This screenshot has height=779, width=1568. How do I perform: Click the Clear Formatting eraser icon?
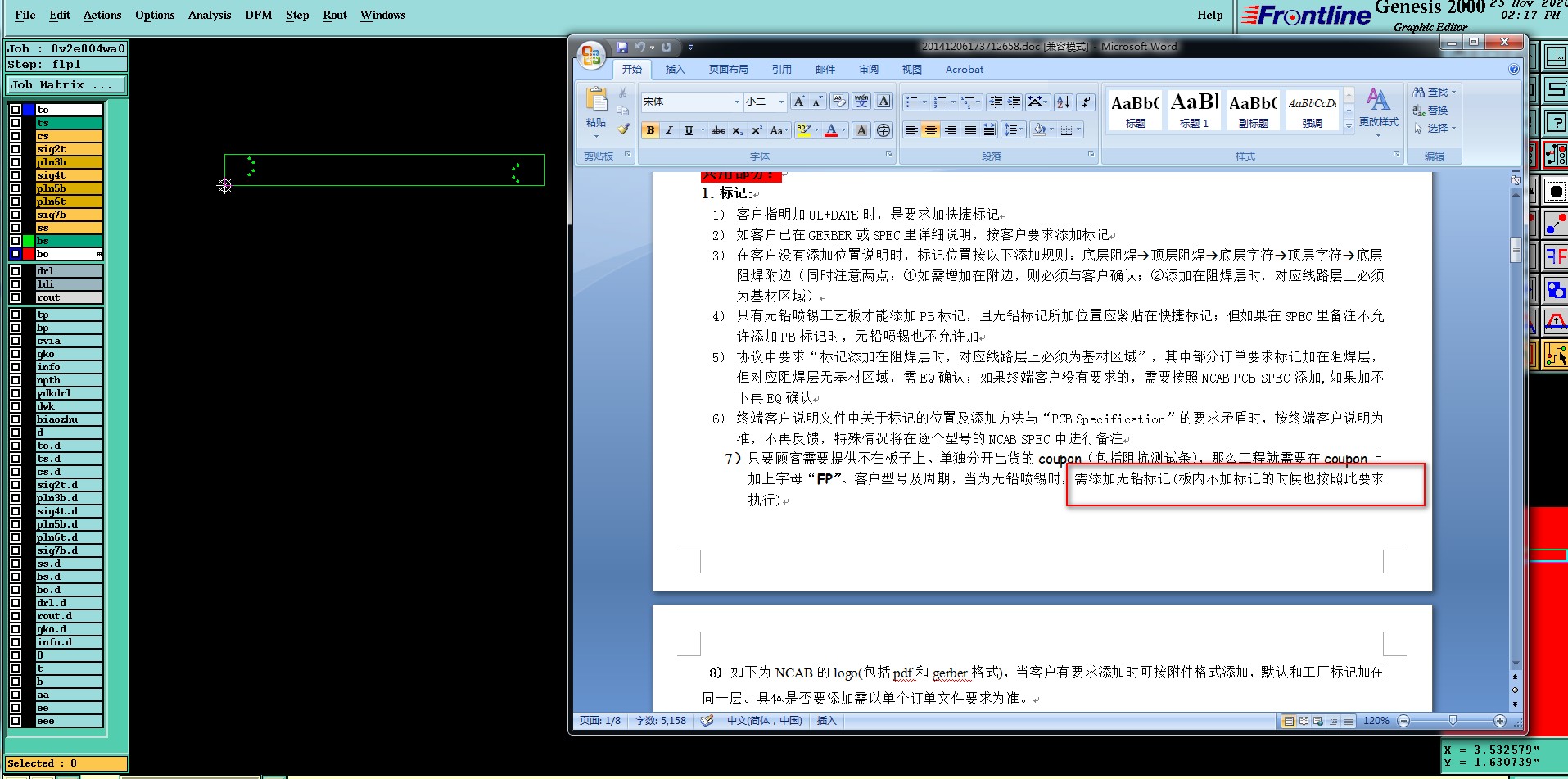click(839, 102)
